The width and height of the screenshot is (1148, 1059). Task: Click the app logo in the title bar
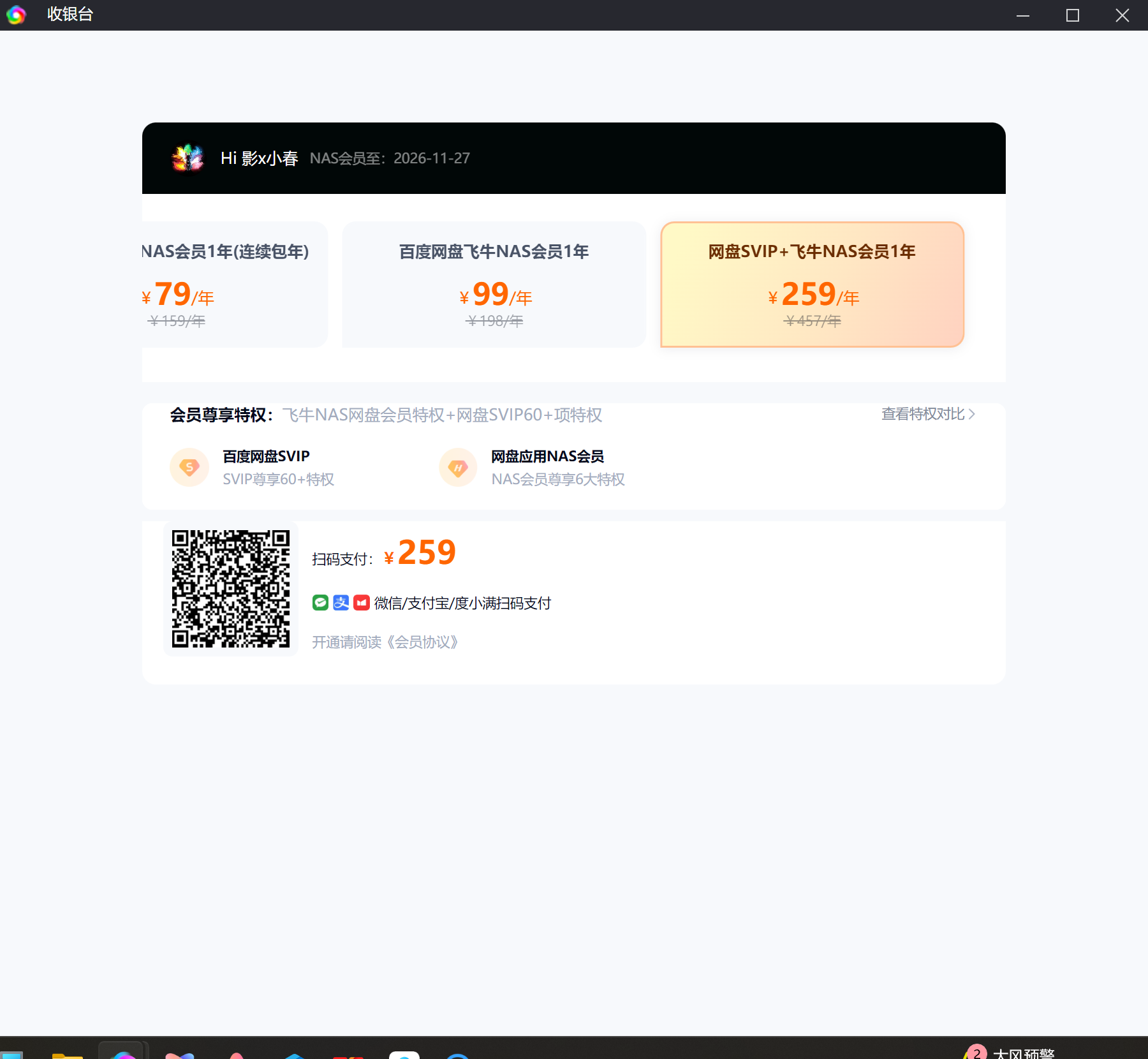16,15
